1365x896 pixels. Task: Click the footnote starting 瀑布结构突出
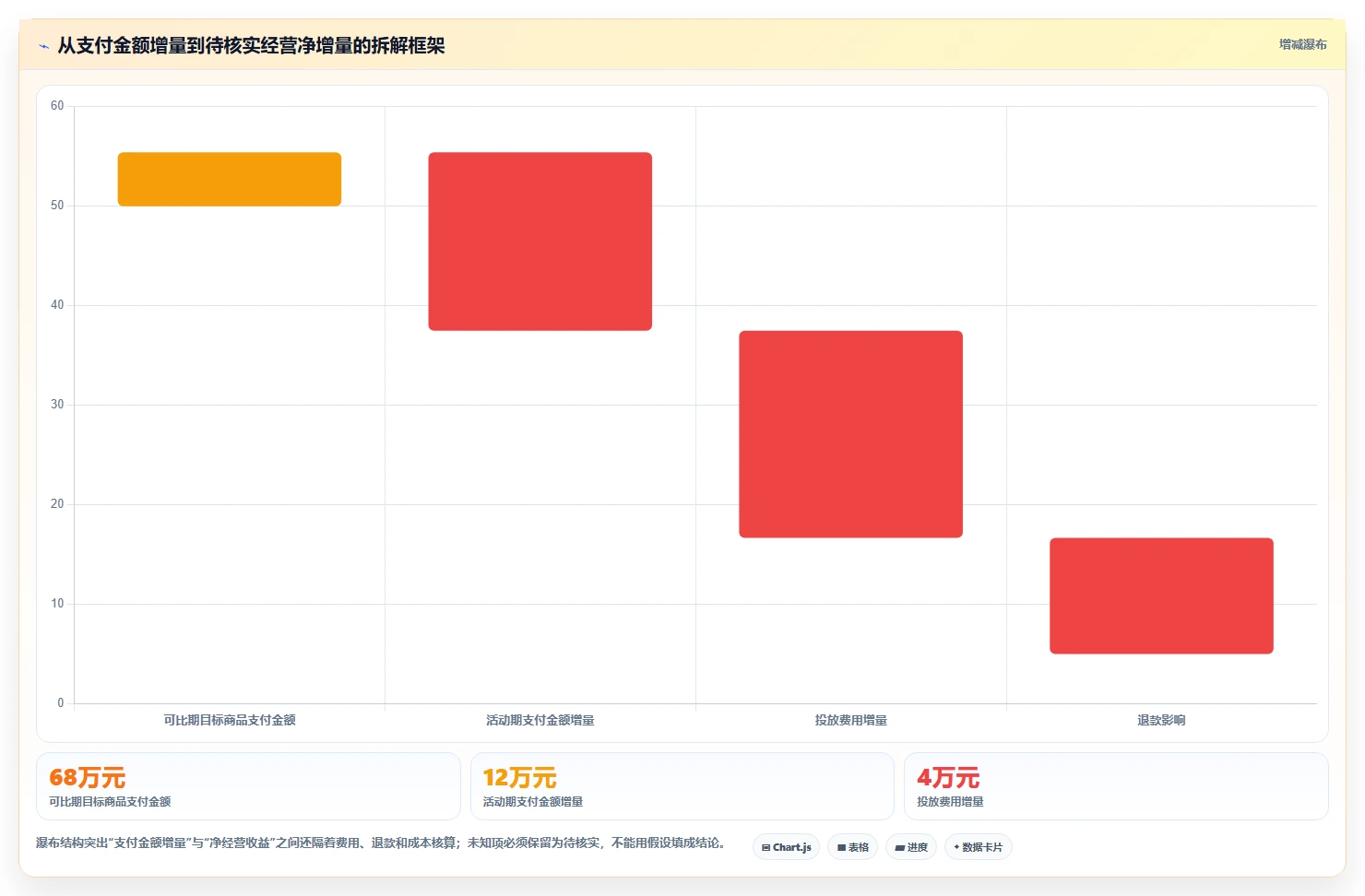[x=383, y=843]
